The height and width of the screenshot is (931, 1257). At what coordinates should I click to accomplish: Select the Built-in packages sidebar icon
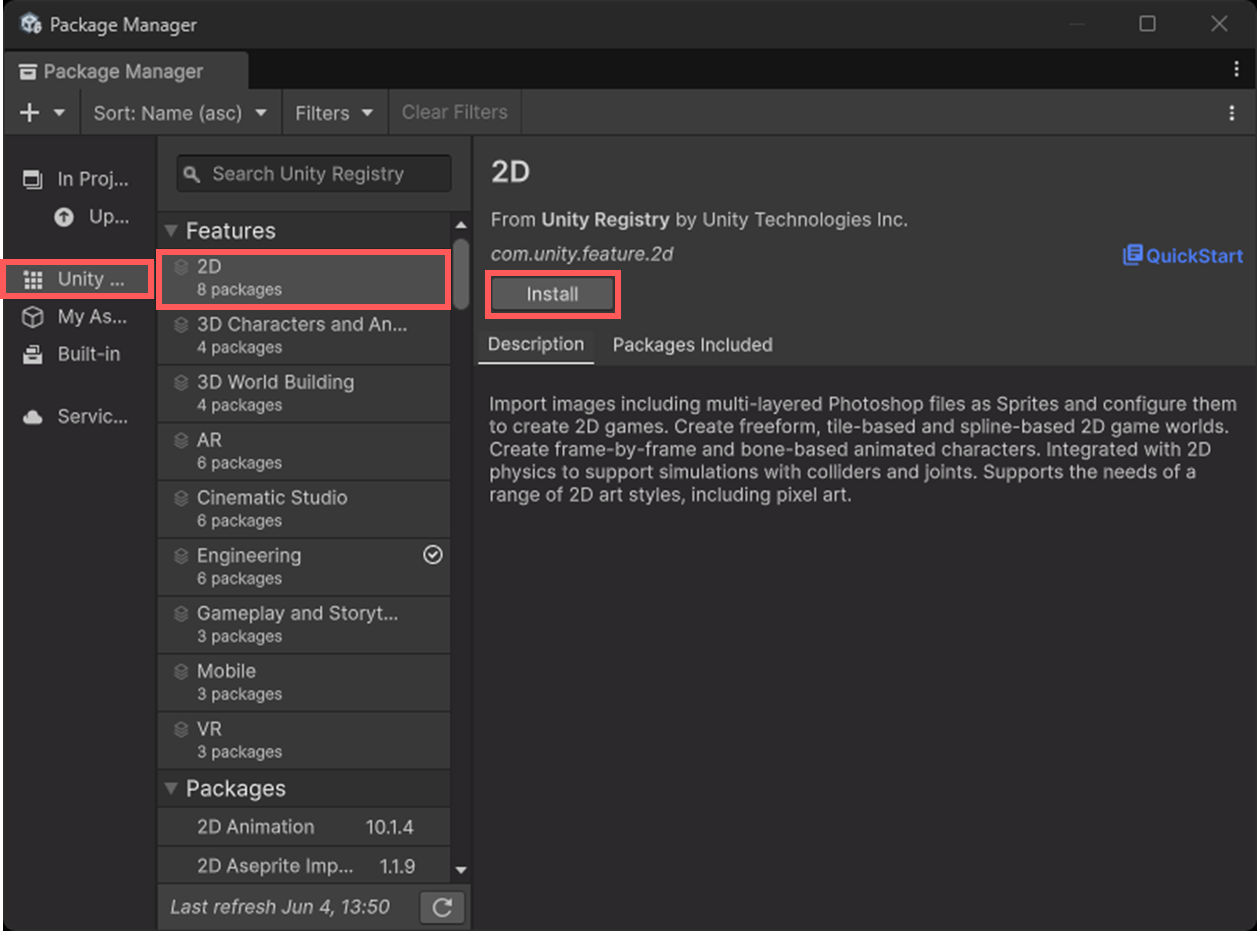pos(33,354)
